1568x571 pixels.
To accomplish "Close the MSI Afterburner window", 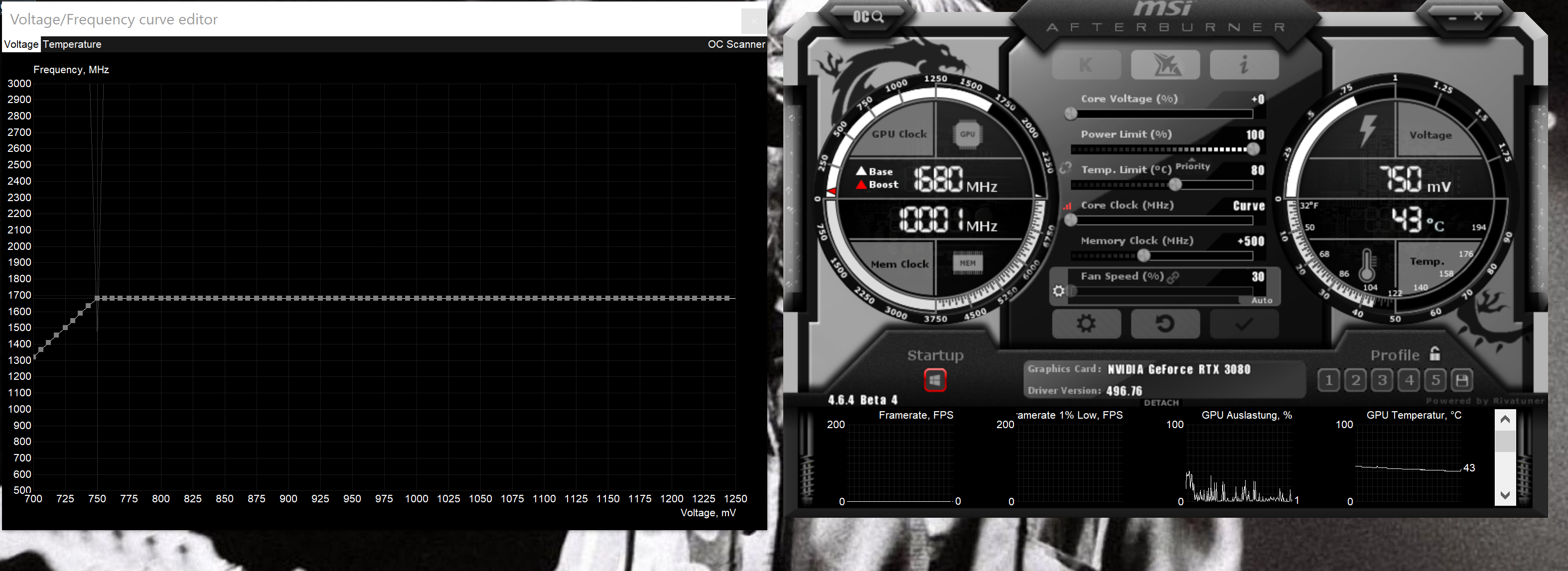I will [1478, 16].
